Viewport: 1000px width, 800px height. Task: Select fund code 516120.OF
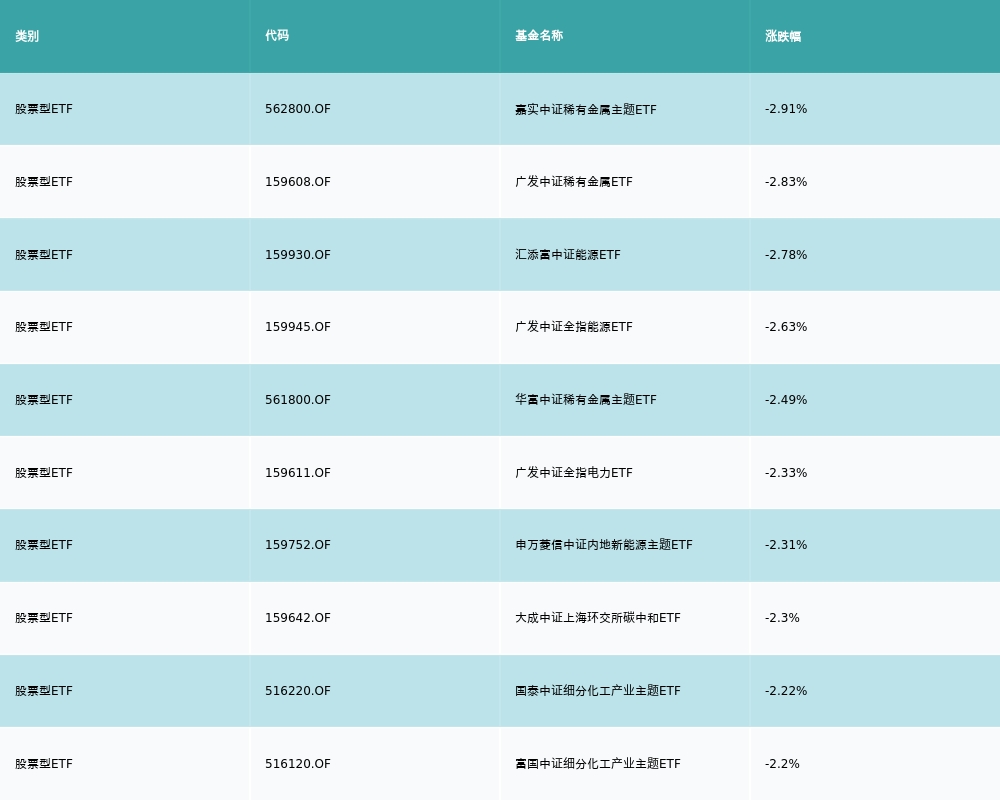click(298, 764)
